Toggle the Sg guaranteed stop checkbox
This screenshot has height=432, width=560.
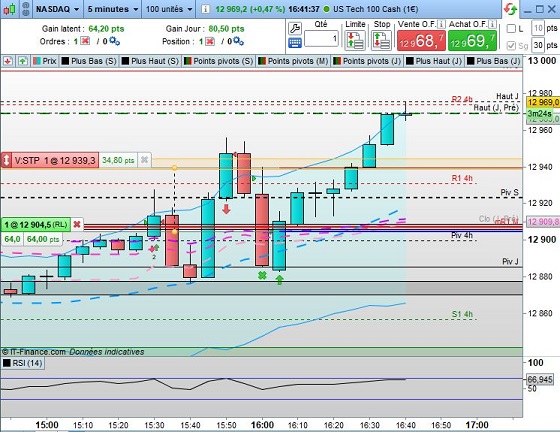click(x=511, y=45)
